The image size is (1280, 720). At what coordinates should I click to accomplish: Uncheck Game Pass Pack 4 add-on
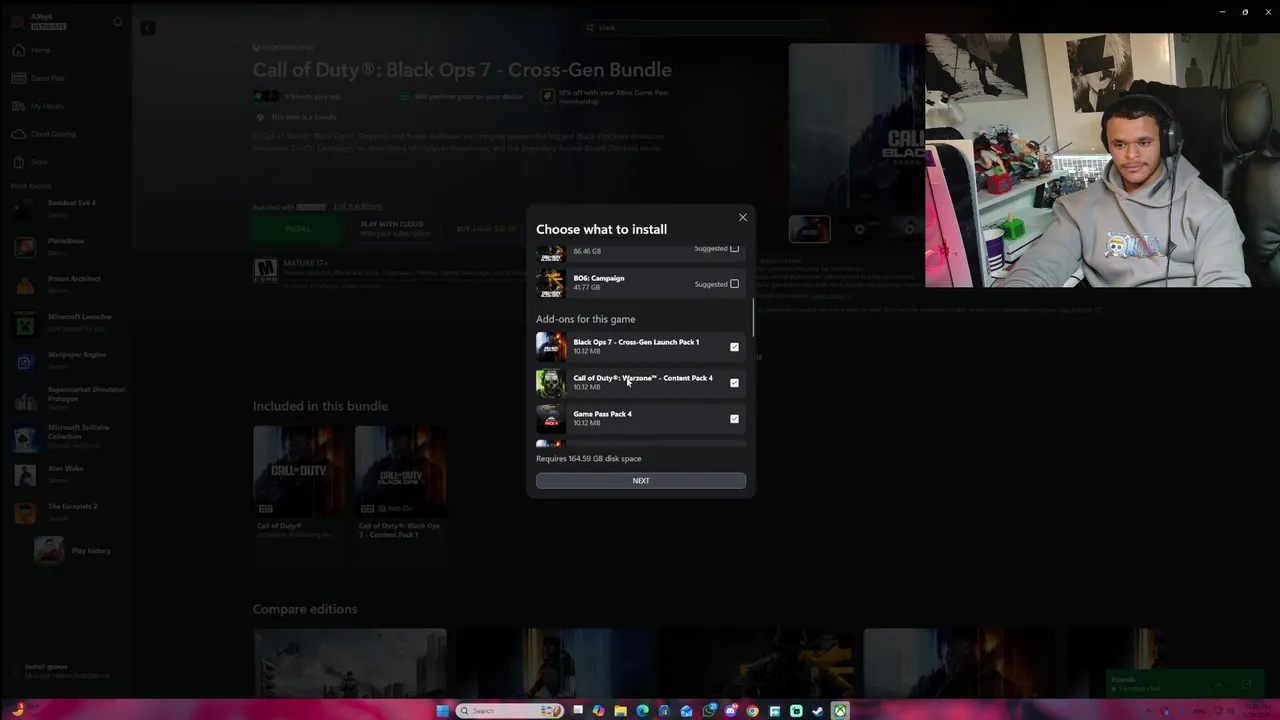pos(734,419)
